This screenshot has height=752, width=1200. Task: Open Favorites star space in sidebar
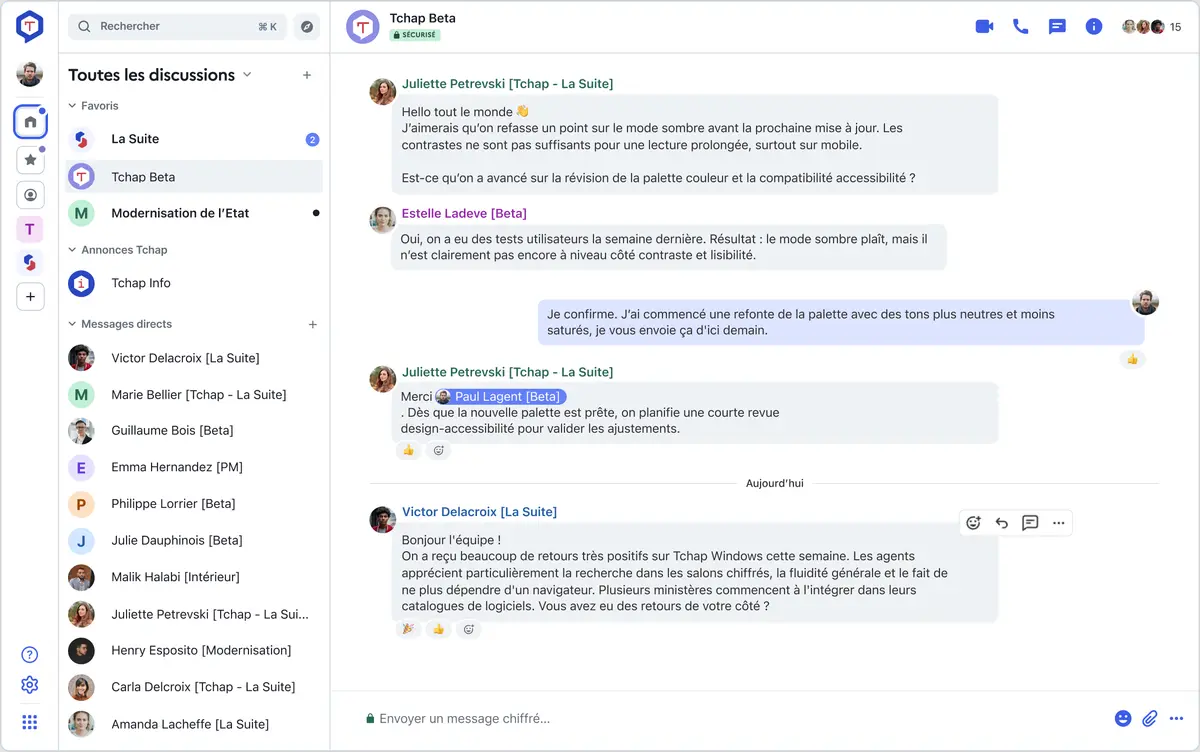(x=30, y=159)
